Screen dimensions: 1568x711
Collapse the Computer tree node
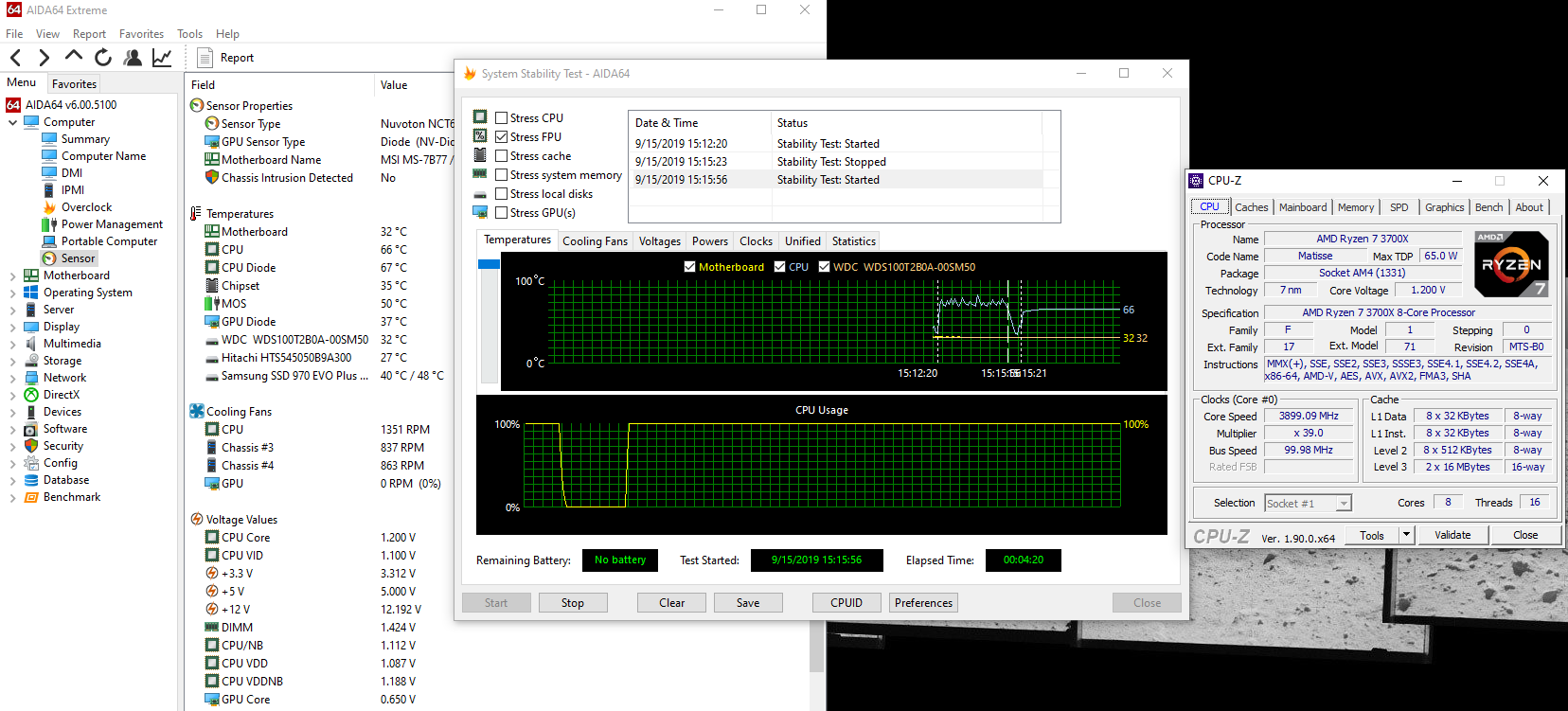tap(12, 122)
